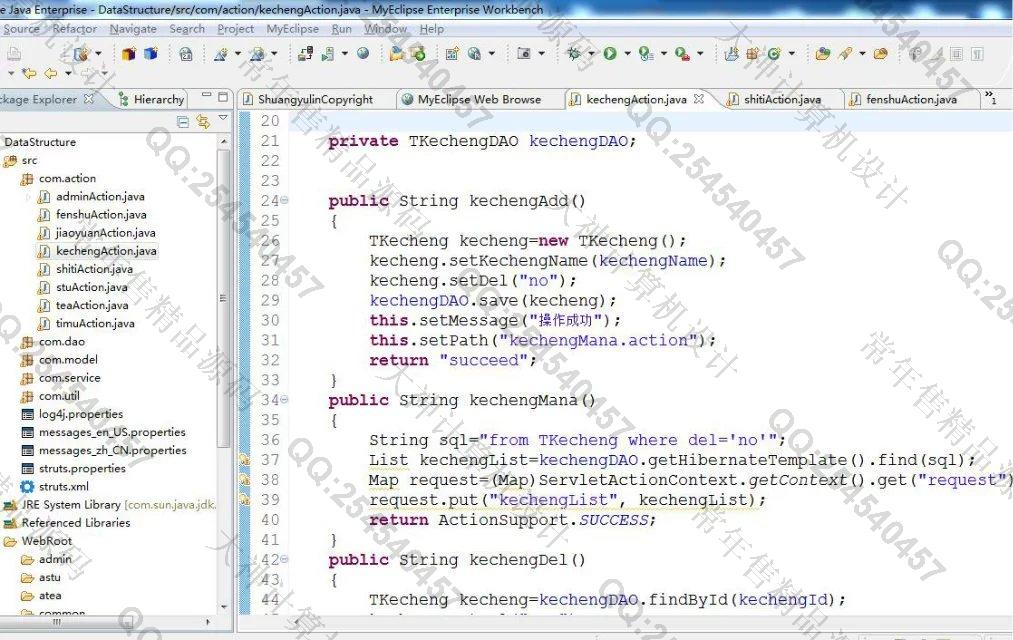This screenshot has width=1013, height=640.
Task: Open the Run dropdown arrow
Action: (627, 54)
